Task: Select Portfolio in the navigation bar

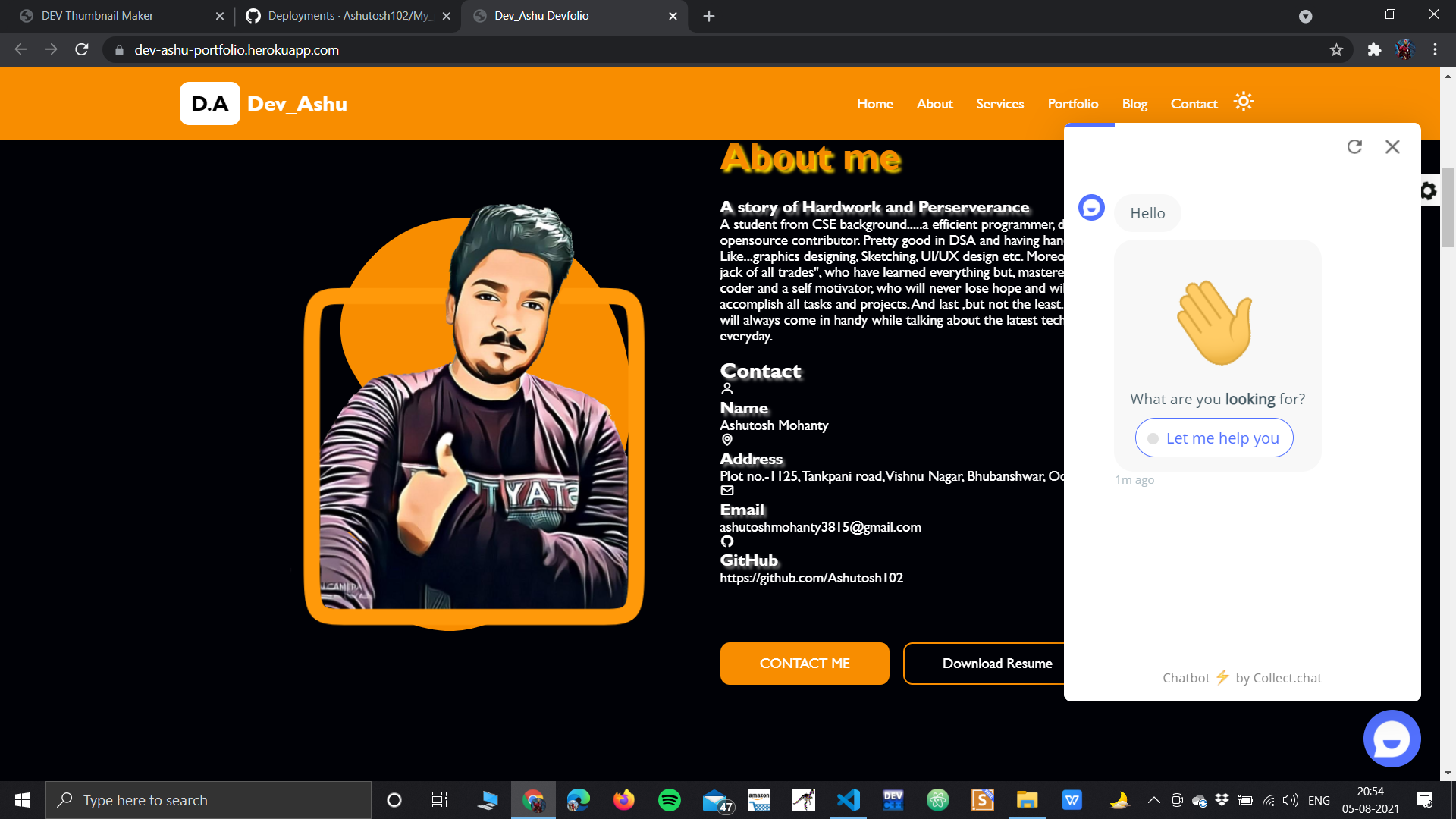Action: click(x=1072, y=104)
